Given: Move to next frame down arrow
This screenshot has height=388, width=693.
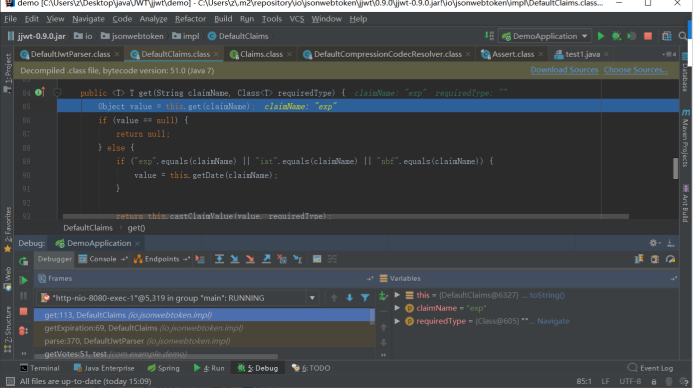Looking at the screenshot, I should pyautogui.click(x=350, y=298).
